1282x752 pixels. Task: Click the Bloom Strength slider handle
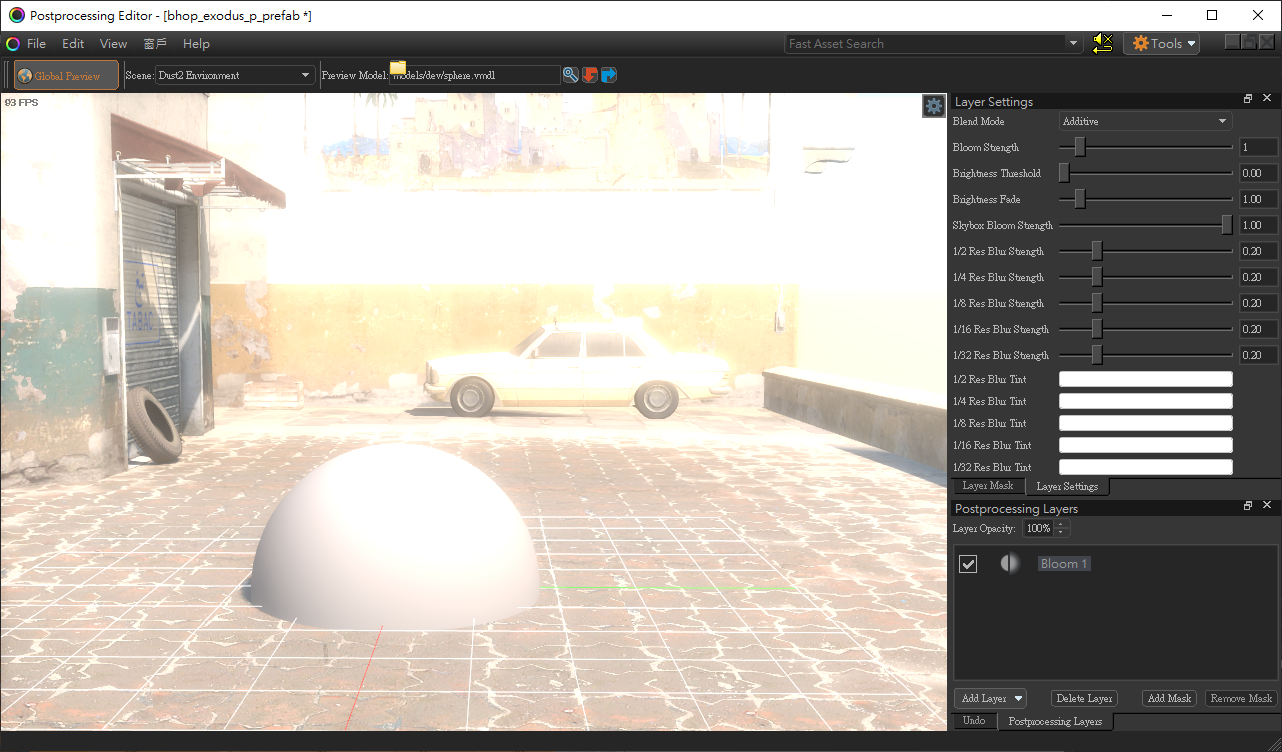1080,147
